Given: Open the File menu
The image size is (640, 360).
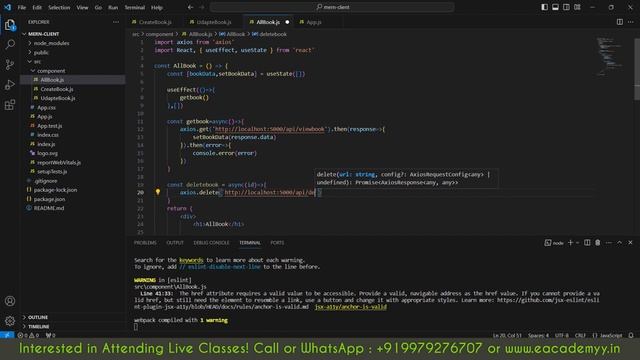Looking at the screenshot, I should click(22, 7).
